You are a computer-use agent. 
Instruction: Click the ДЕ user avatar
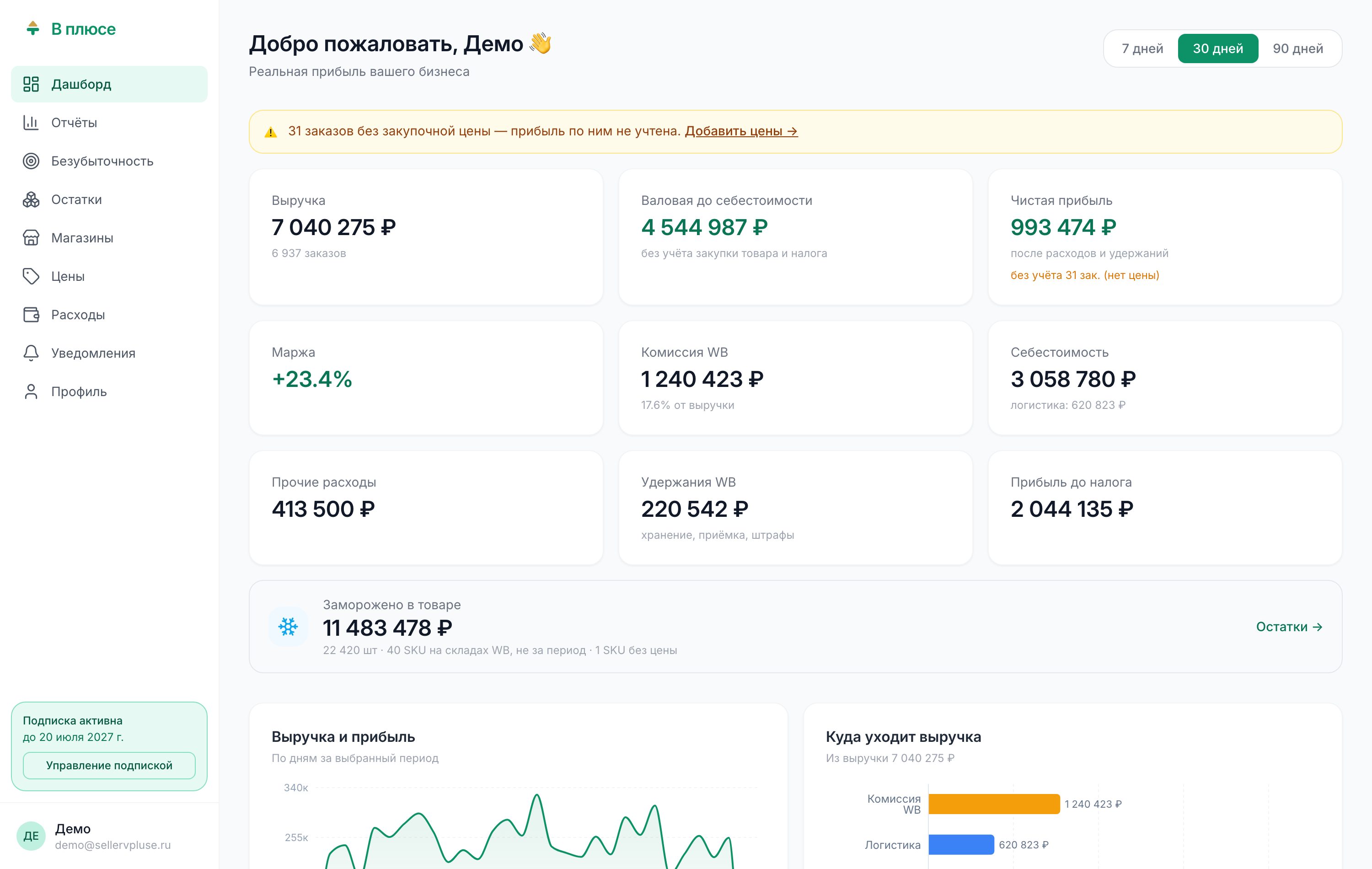click(x=32, y=836)
